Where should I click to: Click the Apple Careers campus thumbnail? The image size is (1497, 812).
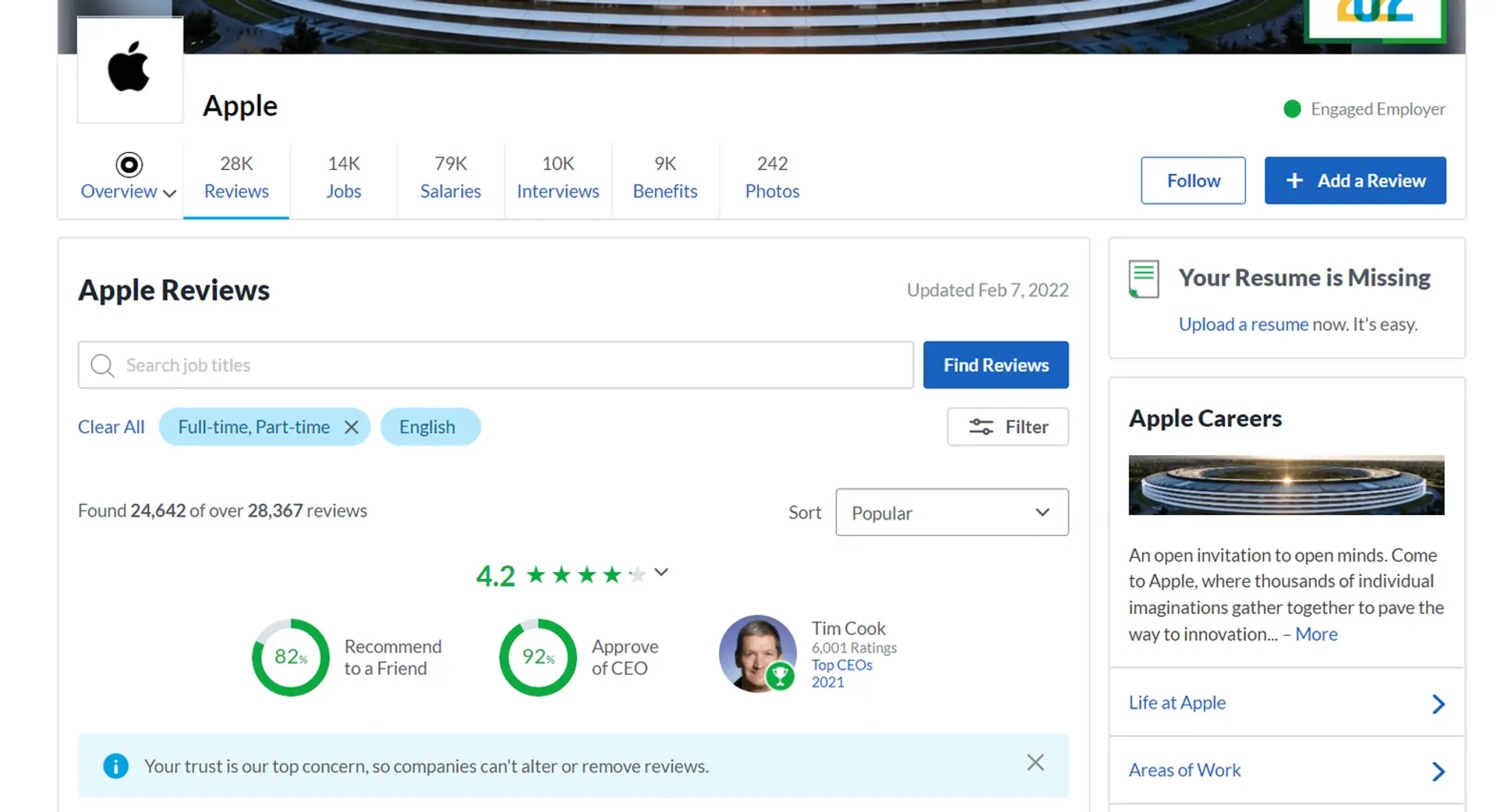coord(1286,485)
